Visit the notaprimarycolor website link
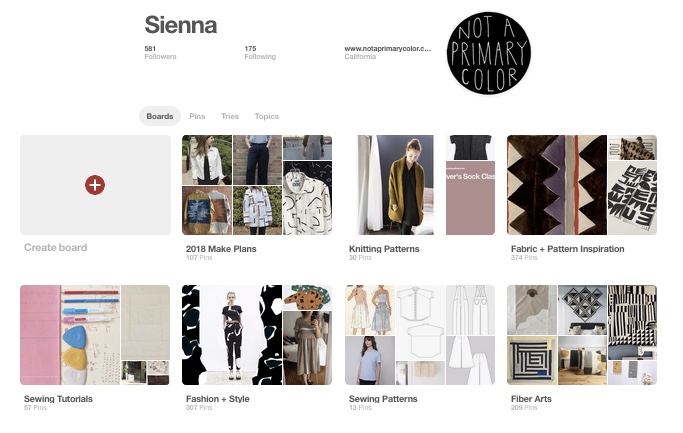This screenshot has width=683, height=433. point(388,49)
